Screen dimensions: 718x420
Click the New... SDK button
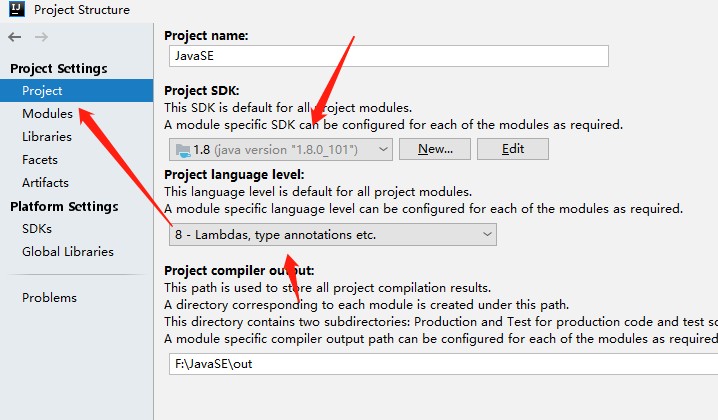(435, 149)
